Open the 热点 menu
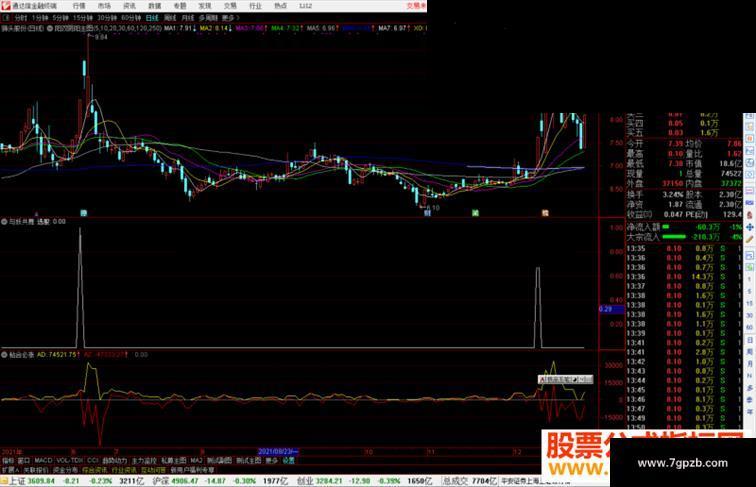The image size is (756, 487). pos(280,6)
